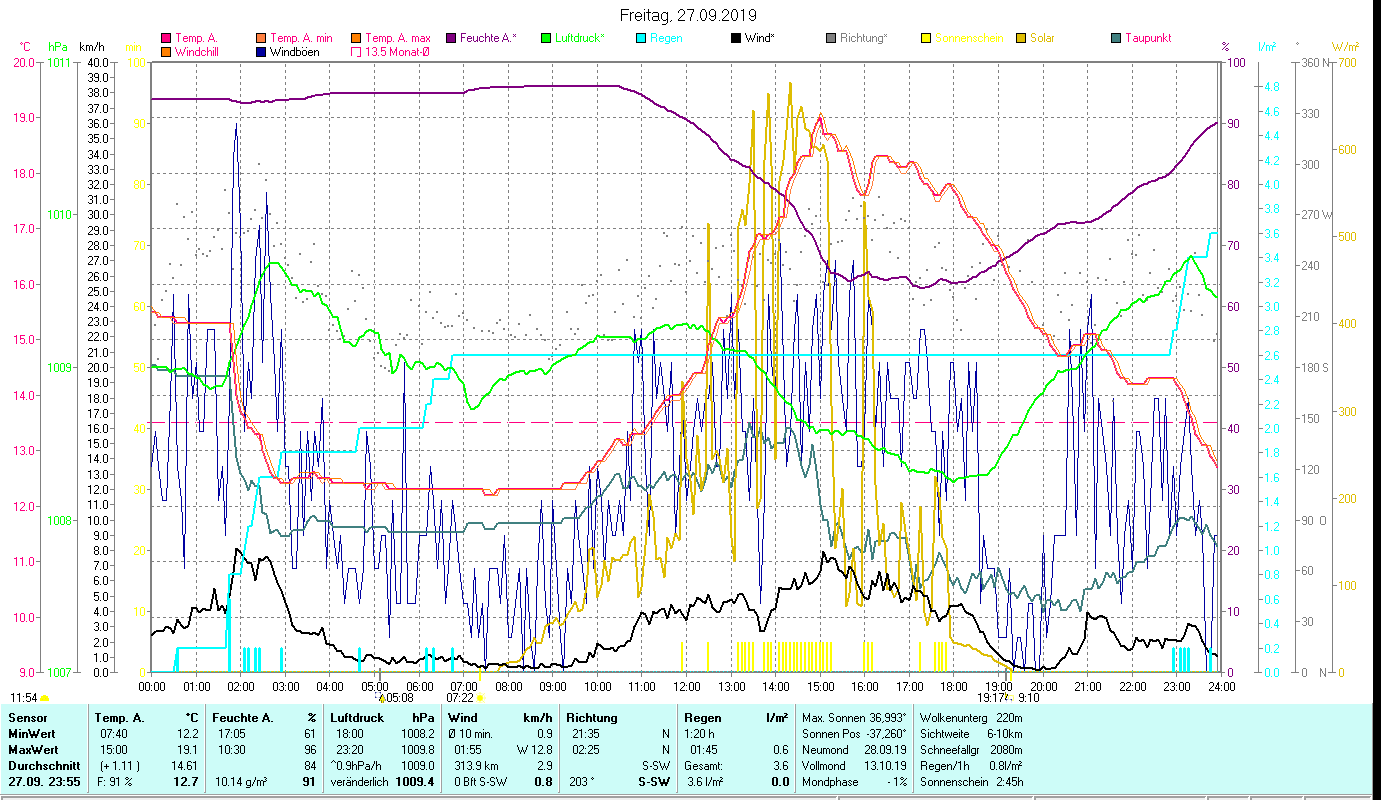Click the Vollmond 13.10.19 entry

click(855, 766)
